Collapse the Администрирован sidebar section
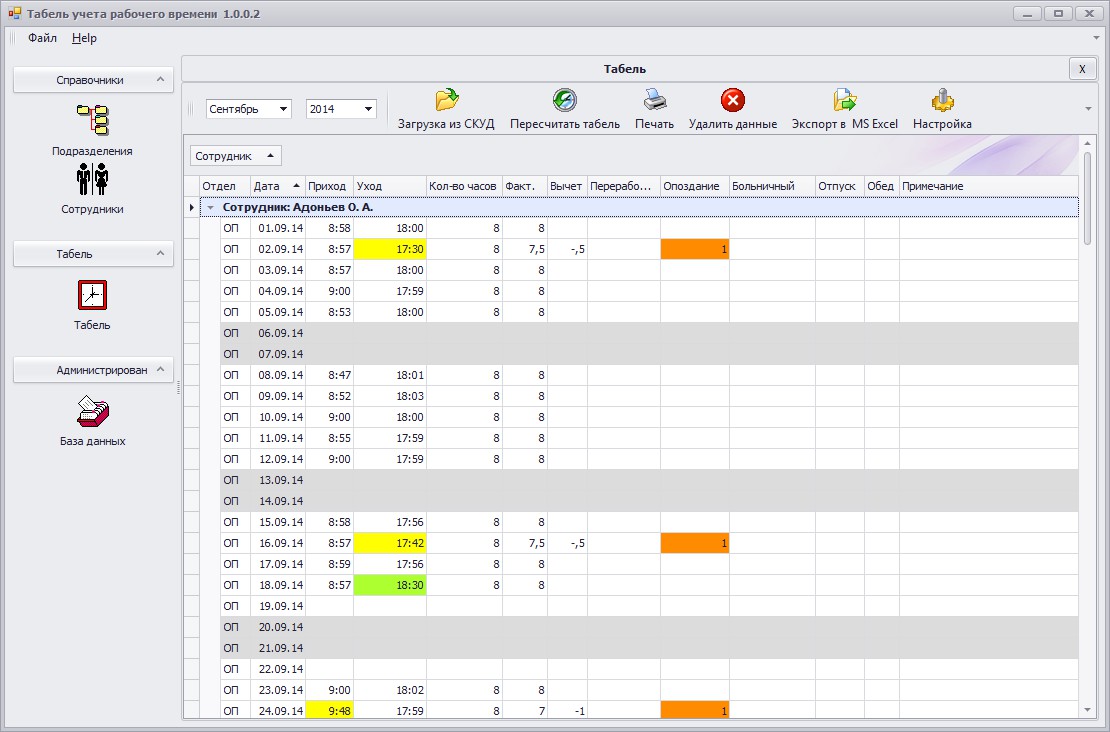Image resolution: width=1110 pixels, height=732 pixels. tap(161, 370)
